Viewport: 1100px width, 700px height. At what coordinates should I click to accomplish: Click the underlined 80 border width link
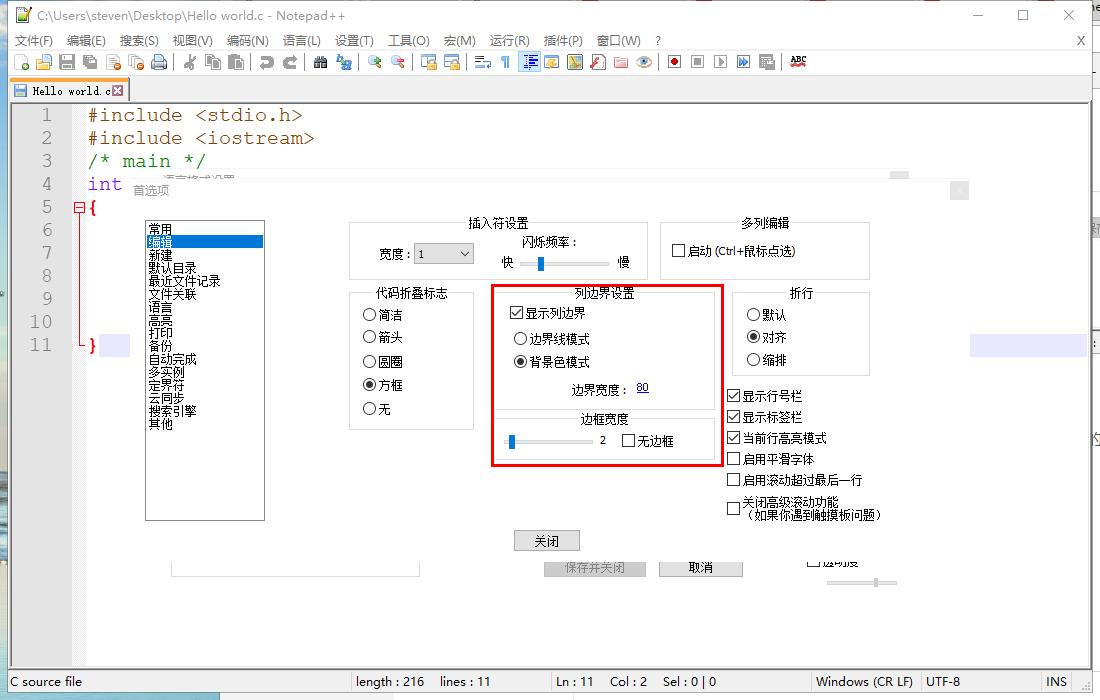(641, 389)
